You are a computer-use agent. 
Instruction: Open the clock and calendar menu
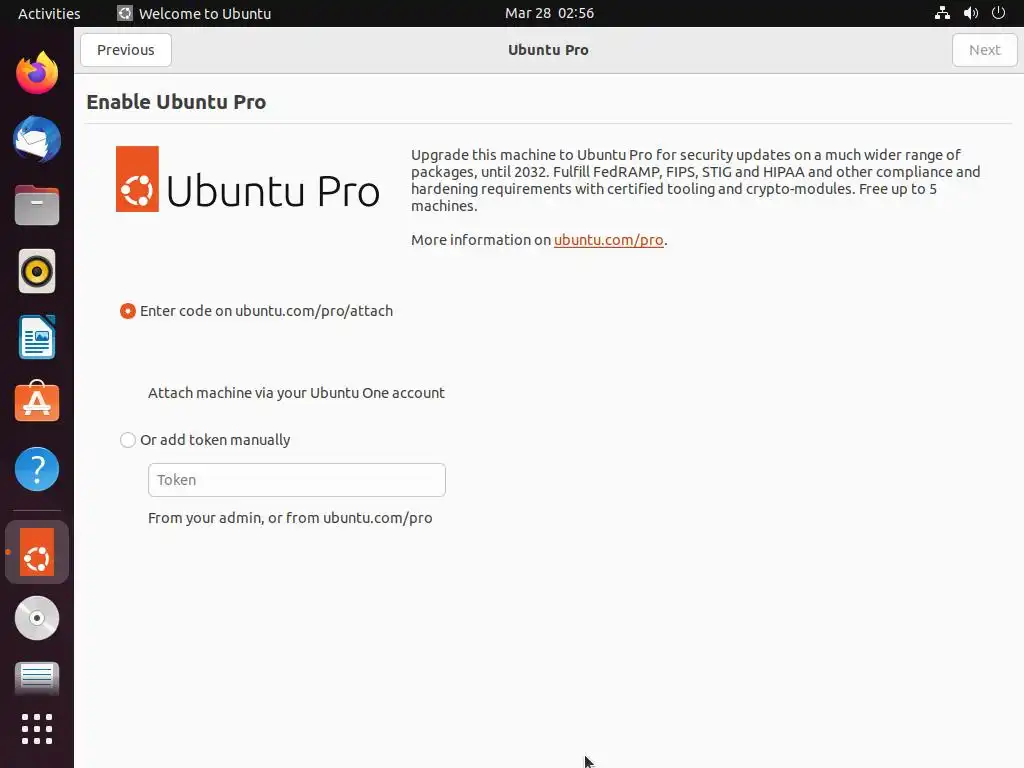coord(549,13)
